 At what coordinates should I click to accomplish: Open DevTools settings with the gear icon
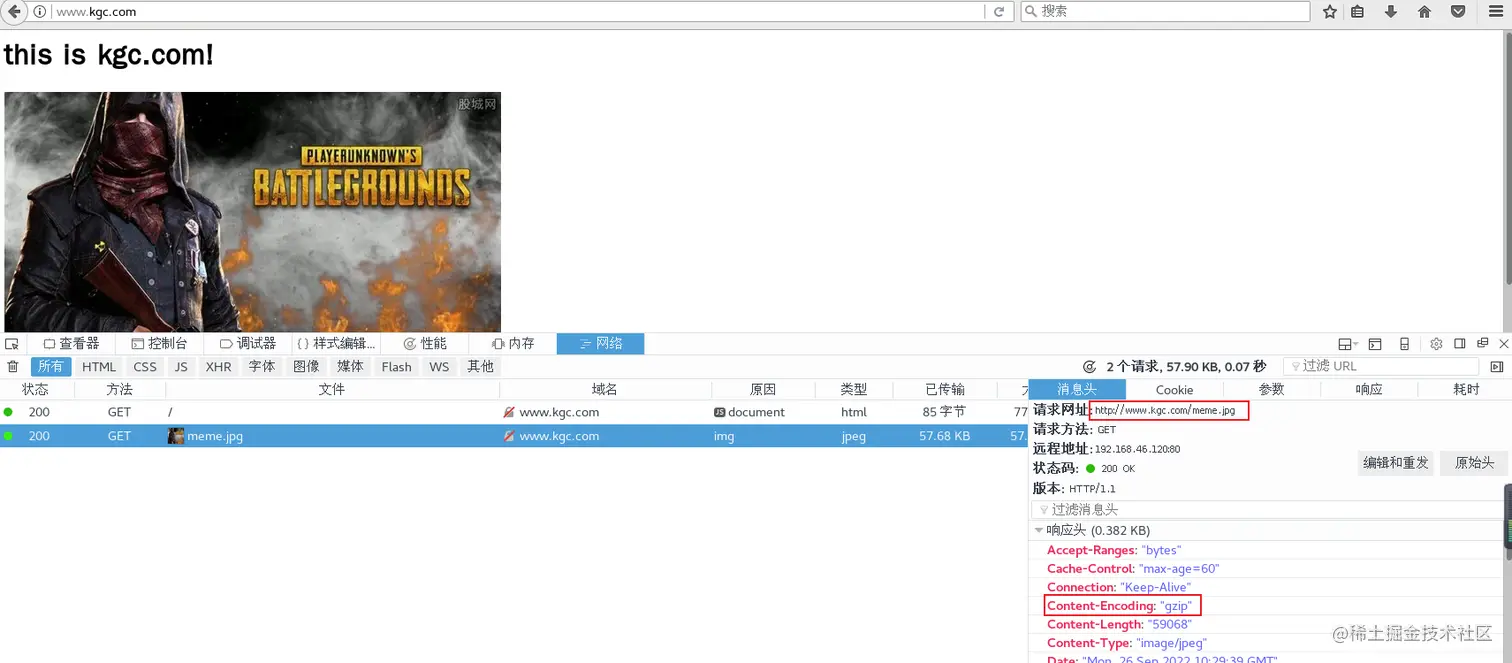[1437, 343]
